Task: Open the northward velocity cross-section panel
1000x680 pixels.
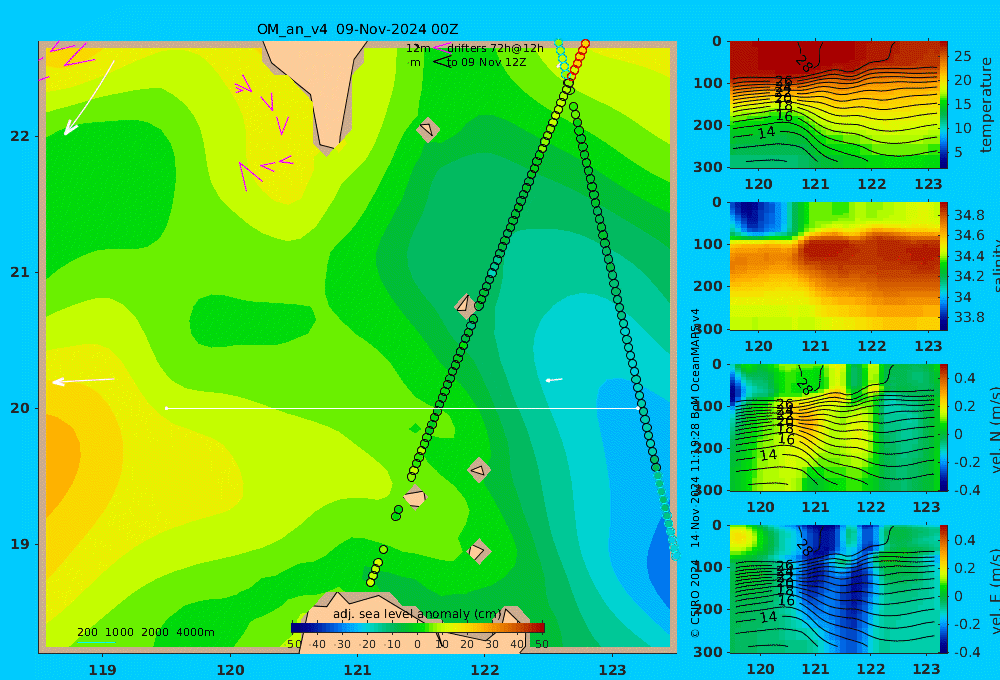Action: (834, 427)
